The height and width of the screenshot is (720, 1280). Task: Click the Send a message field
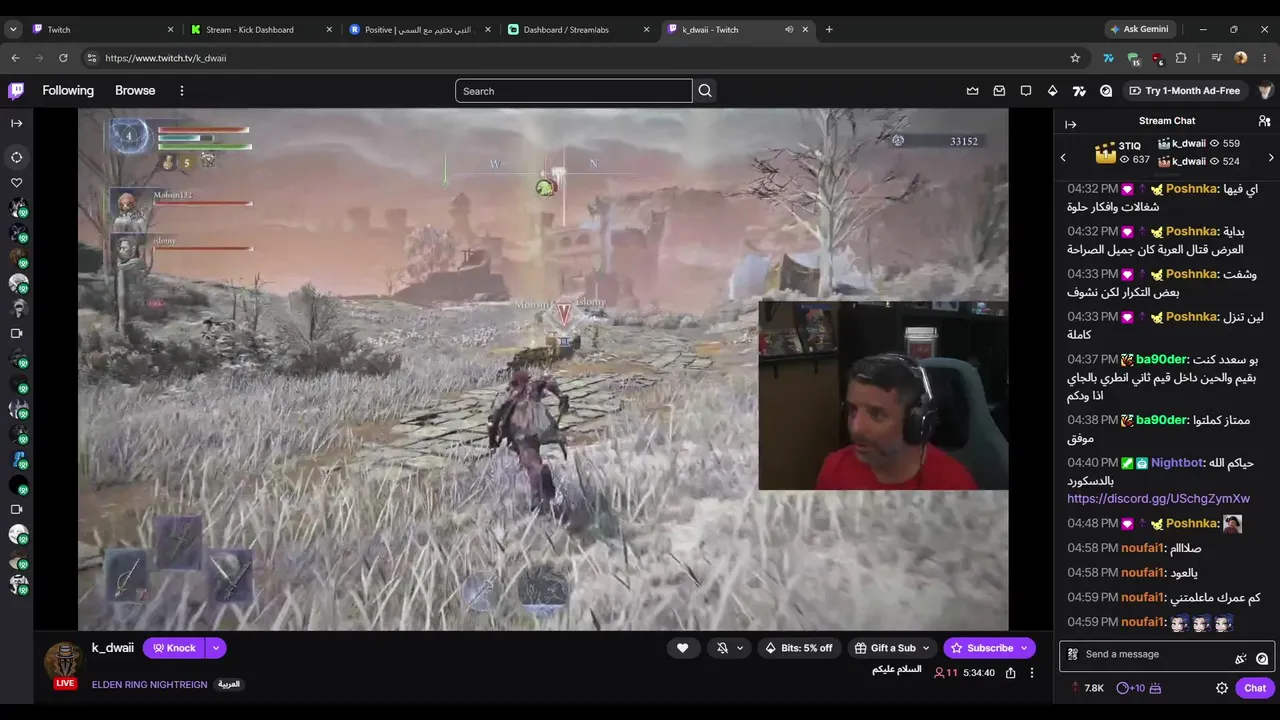pyautogui.click(x=1165, y=655)
